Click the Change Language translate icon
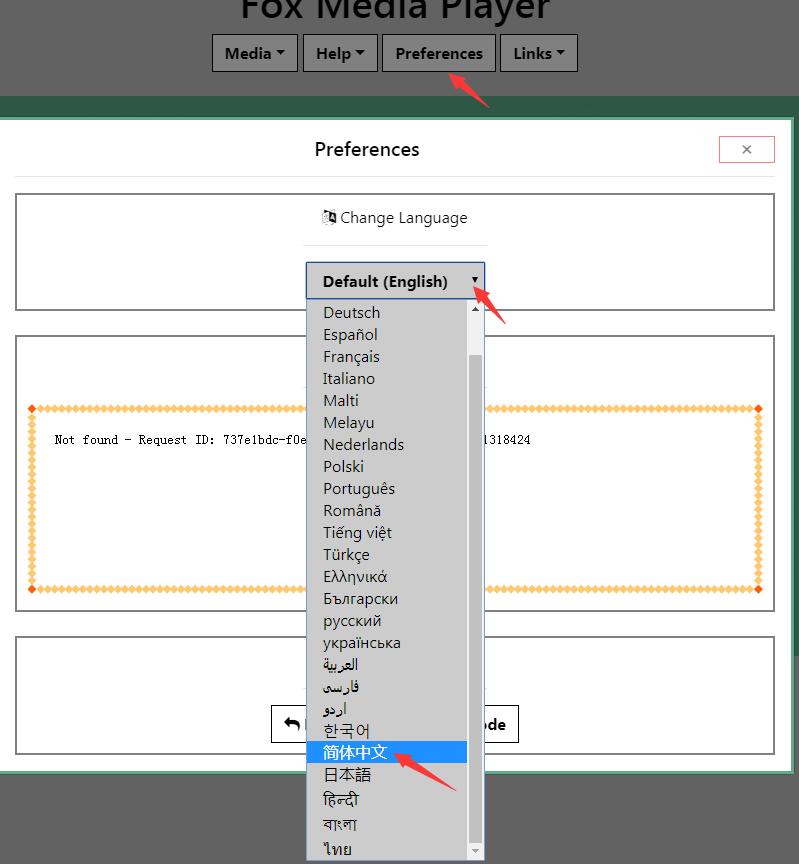The height and width of the screenshot is (864, 799). tap(329, 217)
